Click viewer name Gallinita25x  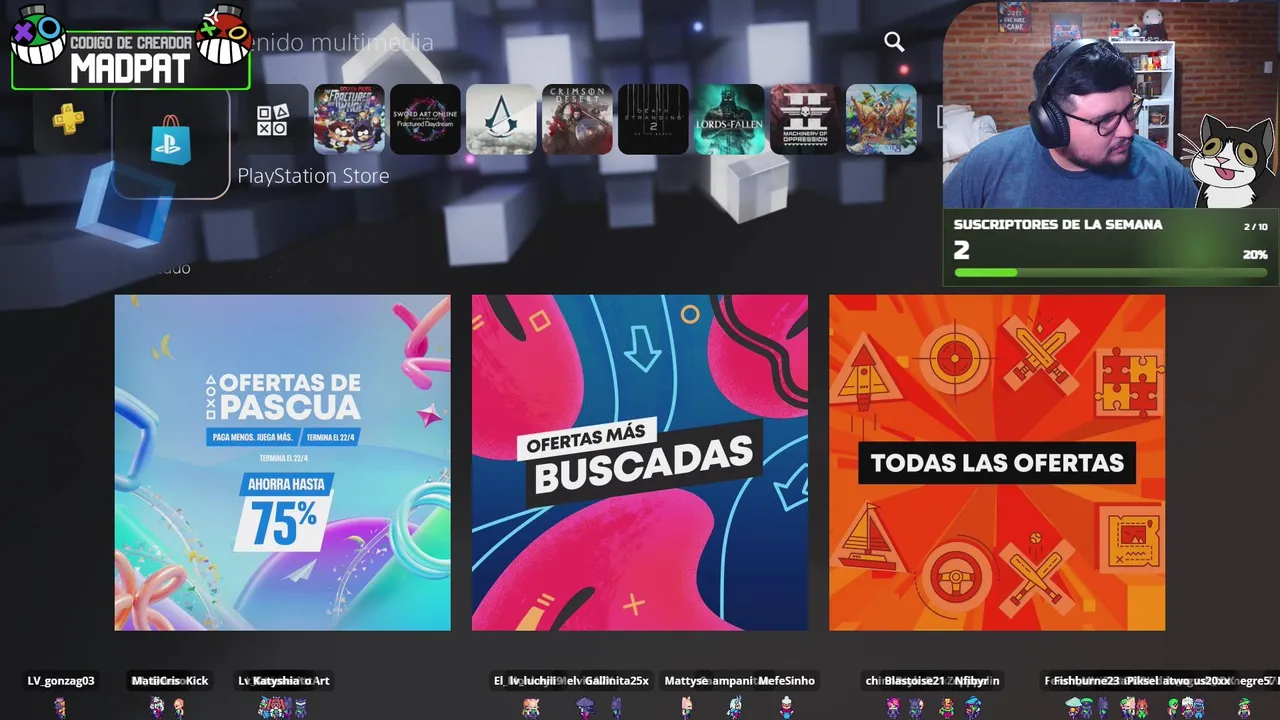coord(617,681)
